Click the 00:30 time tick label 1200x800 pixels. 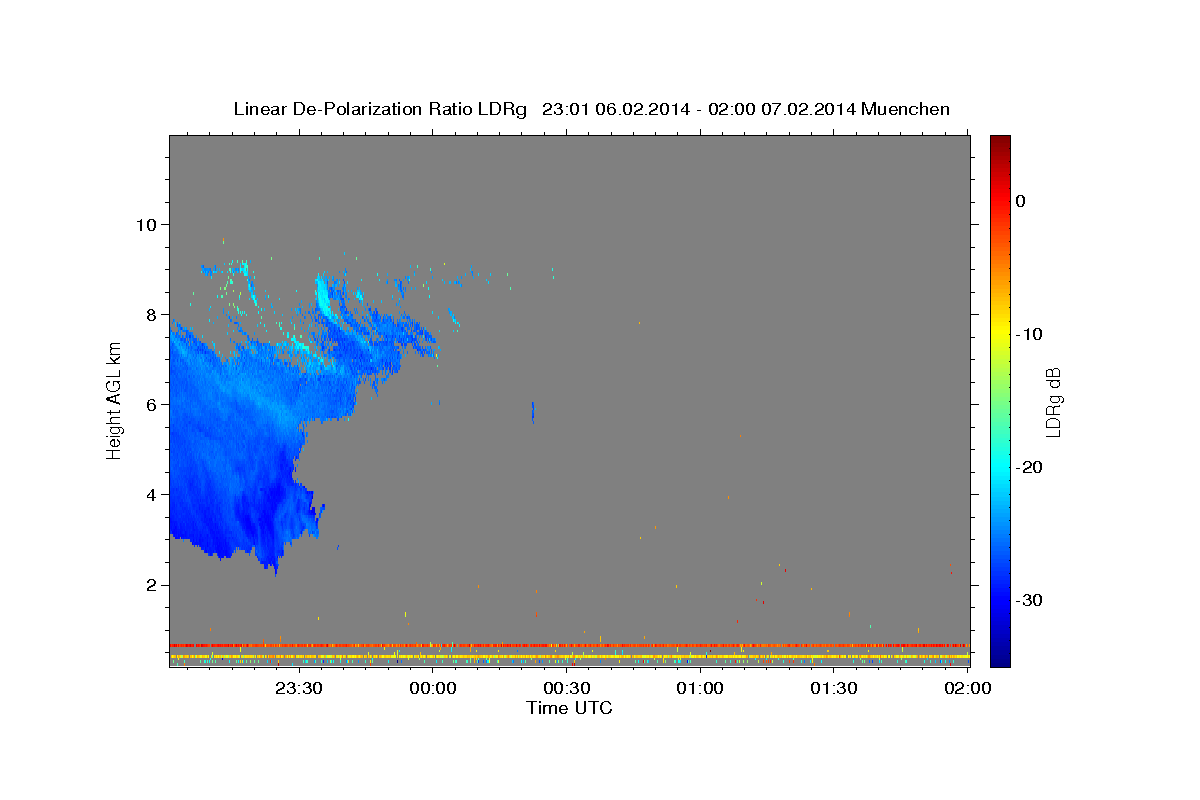[567, 688]
